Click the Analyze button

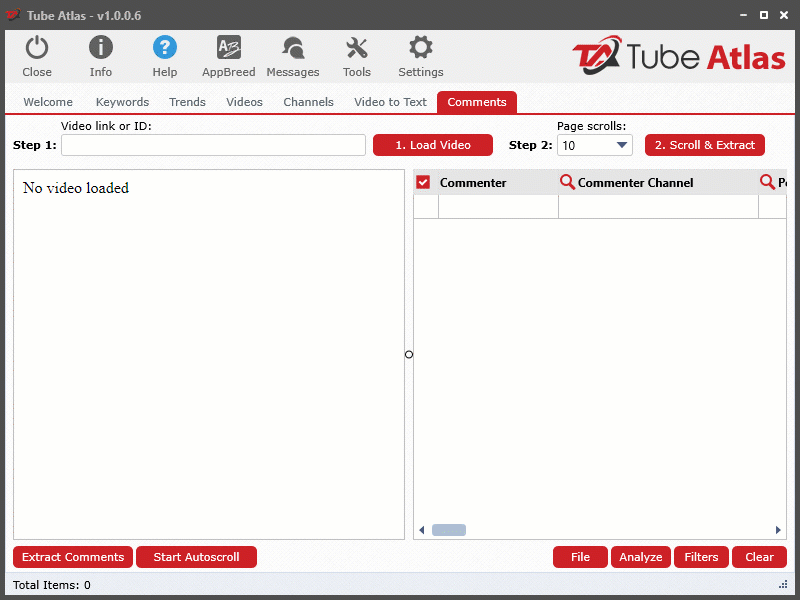pyautogui.click(x=641, y=557)
